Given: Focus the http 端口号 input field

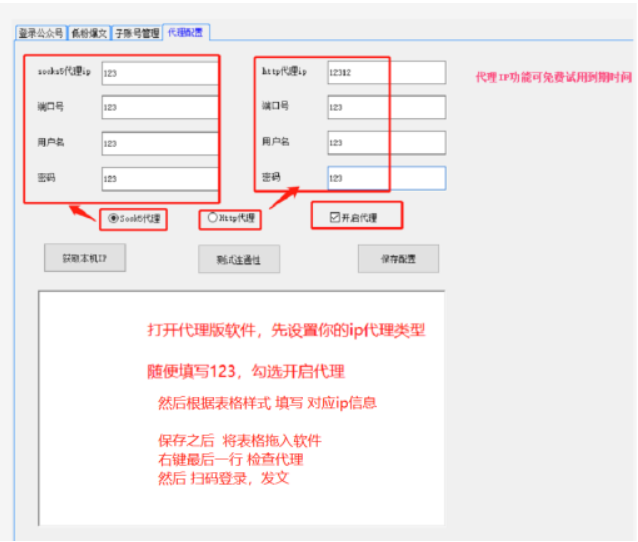Looking at the screenshot, I should 385,107.
